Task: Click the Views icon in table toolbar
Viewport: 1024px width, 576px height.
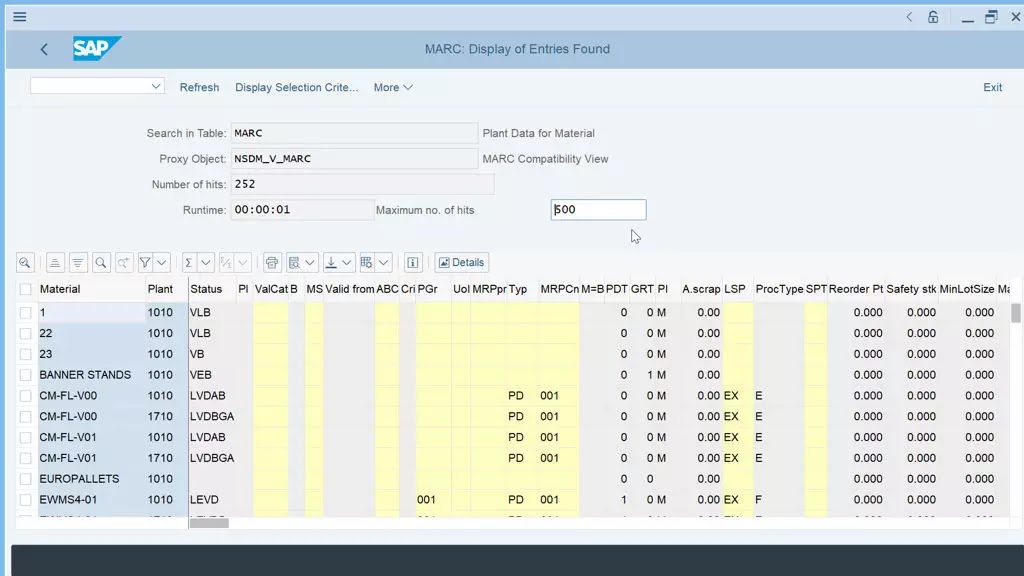Action: point(294,263)
